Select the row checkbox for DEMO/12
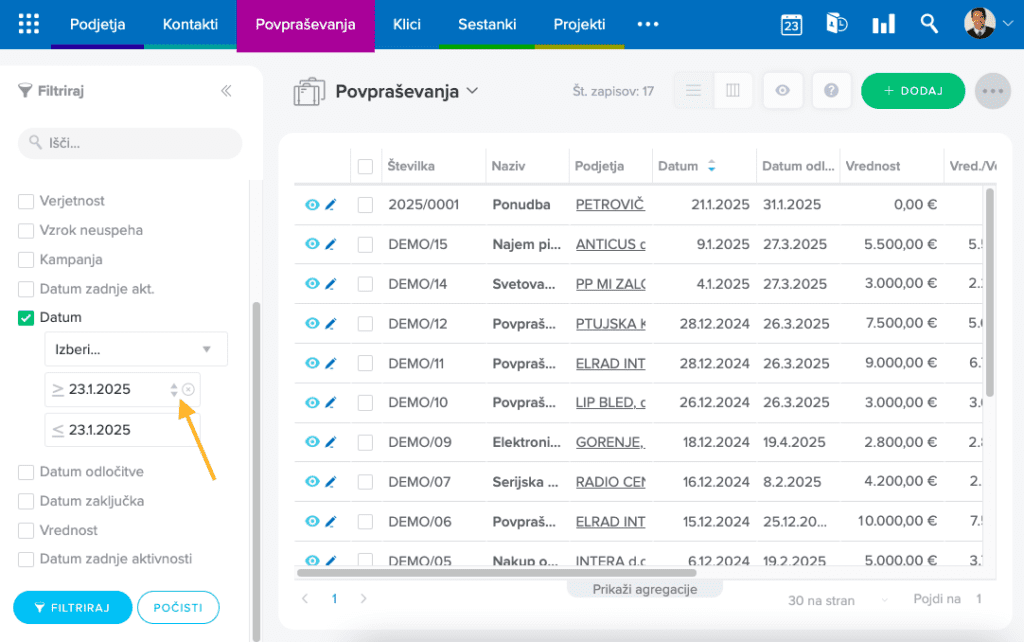The image size is (1024, 642). tap(365, 323)
